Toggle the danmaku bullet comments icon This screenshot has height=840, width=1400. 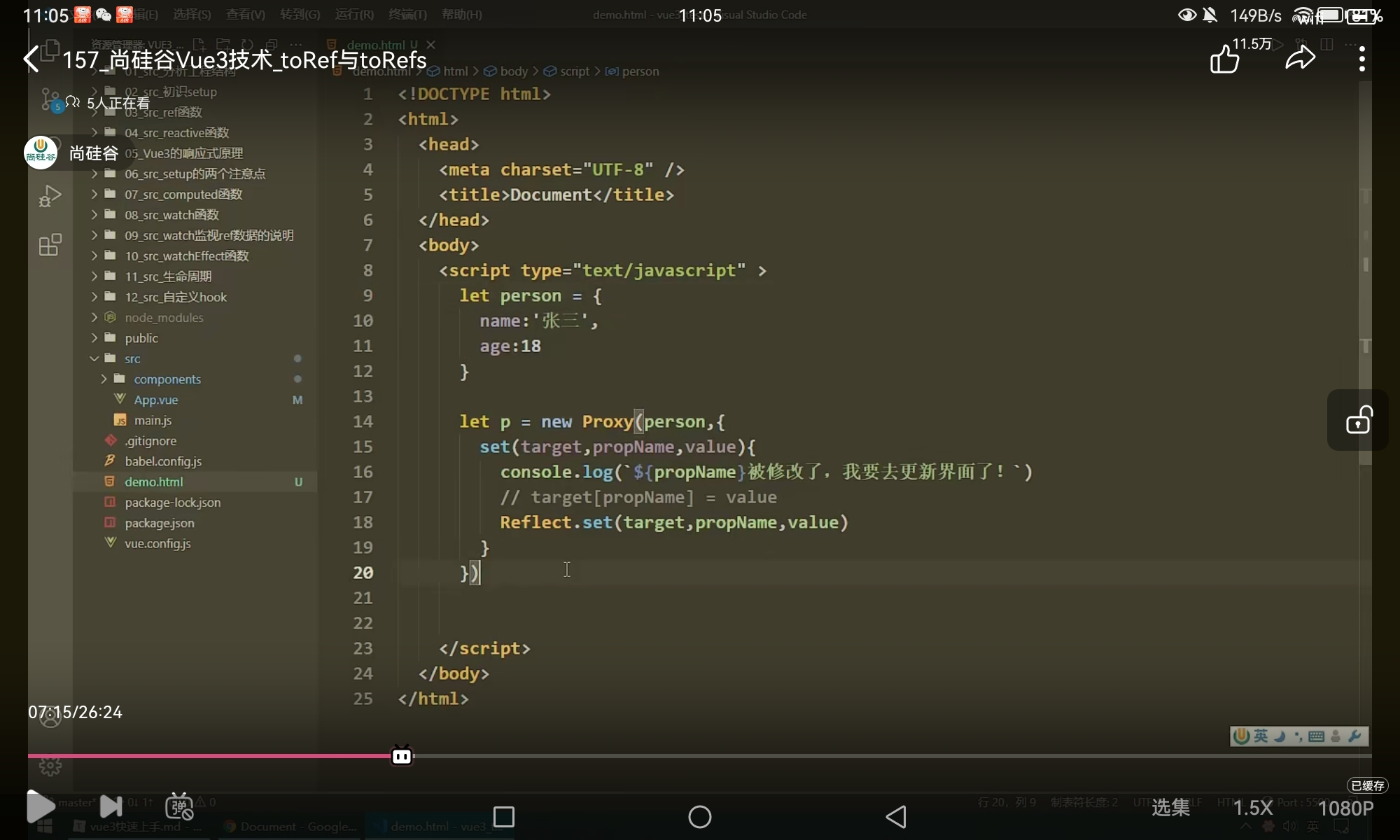pos(179,806)
